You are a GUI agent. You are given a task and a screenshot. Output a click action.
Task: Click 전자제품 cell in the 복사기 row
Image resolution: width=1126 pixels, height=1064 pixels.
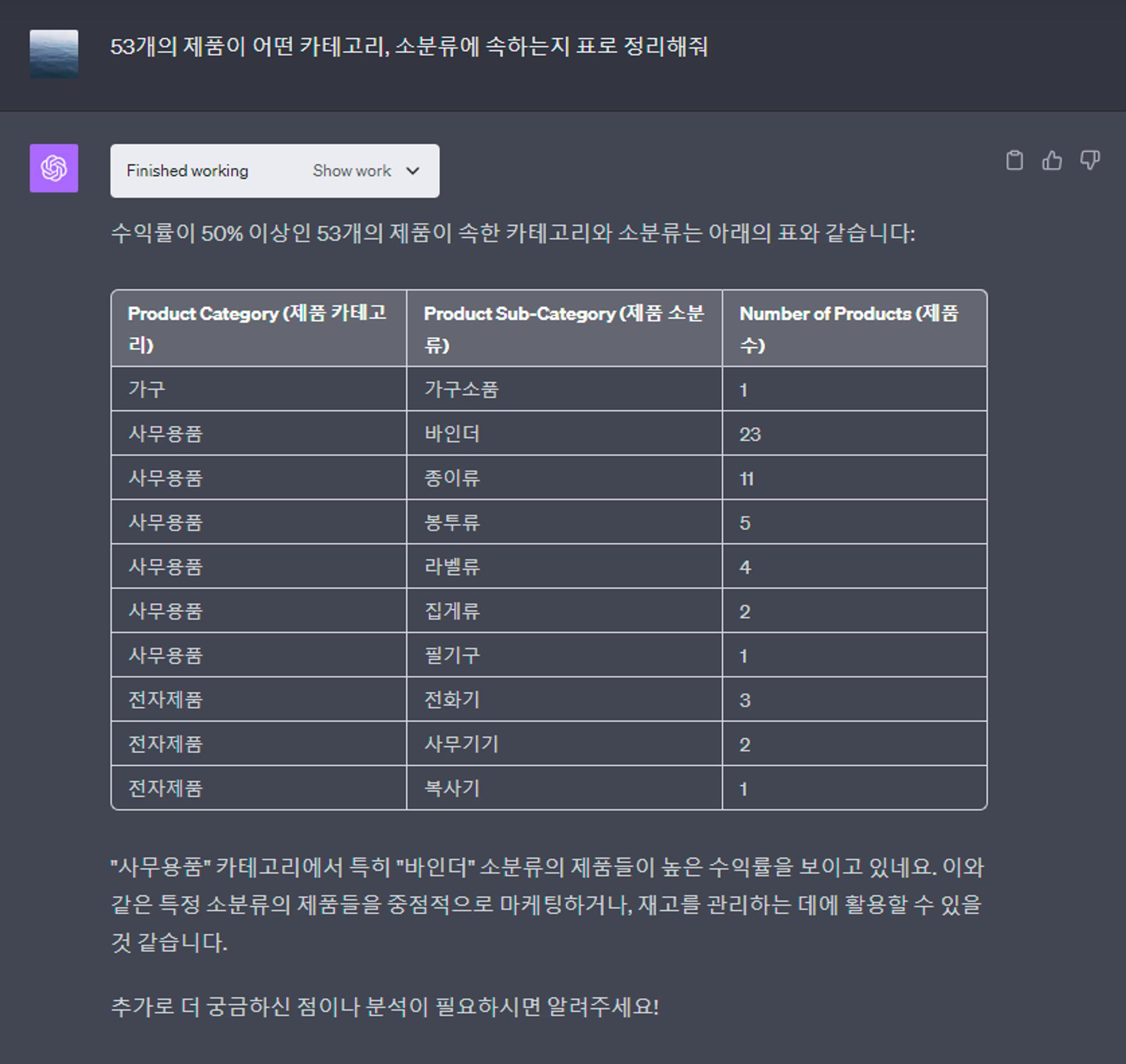tap(258, 788)
